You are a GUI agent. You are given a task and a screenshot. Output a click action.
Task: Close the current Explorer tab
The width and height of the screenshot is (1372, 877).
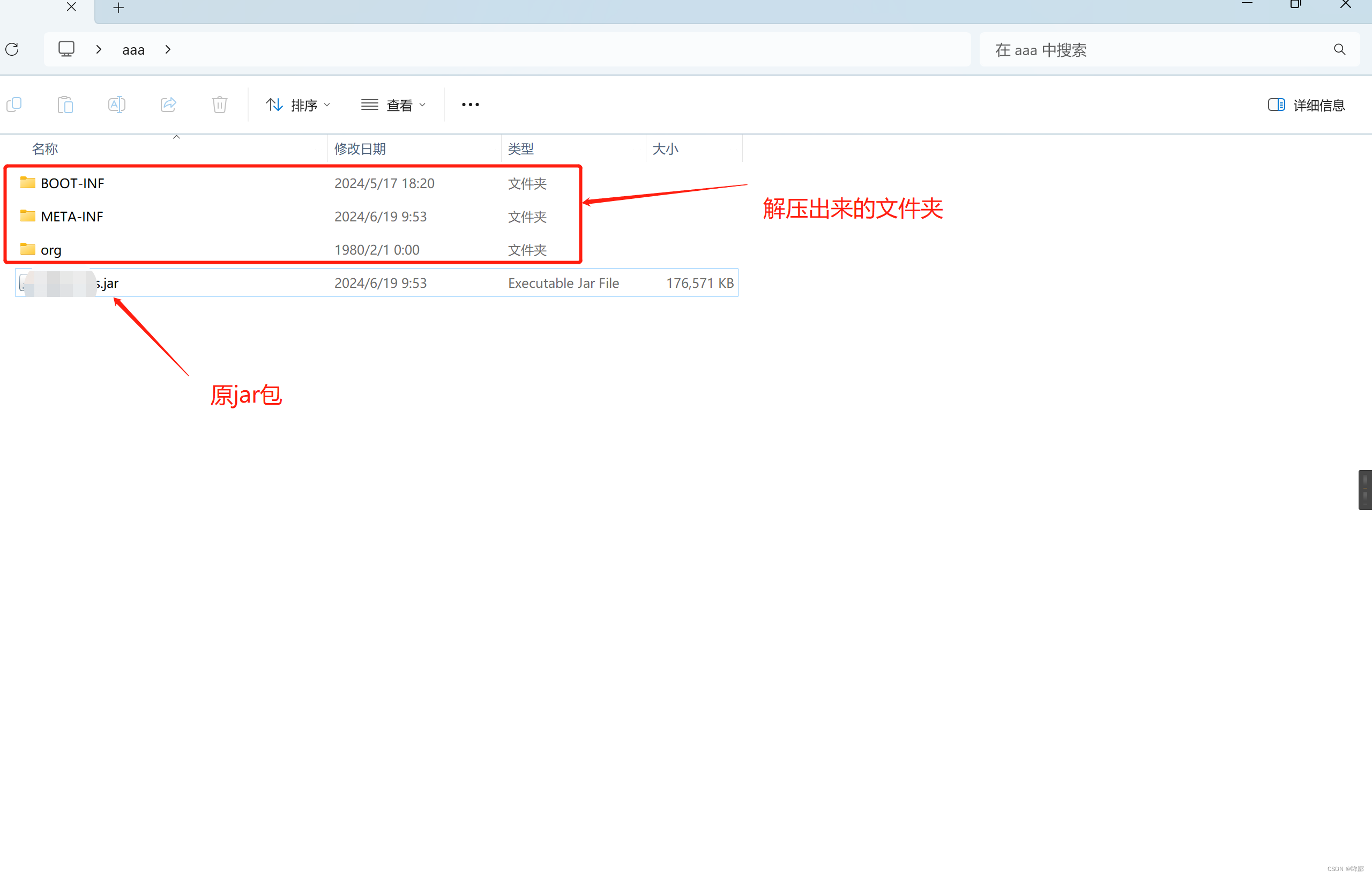(x=71, y=7)
